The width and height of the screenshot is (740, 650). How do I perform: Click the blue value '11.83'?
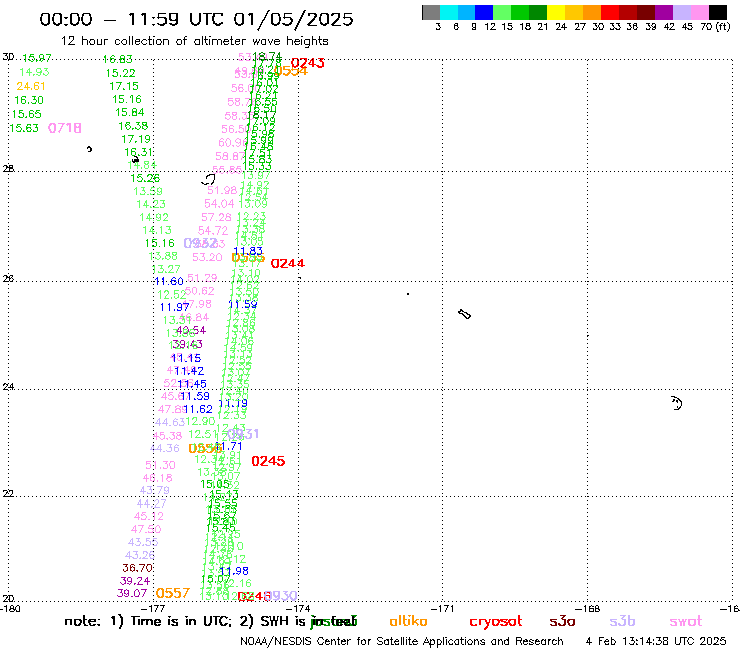coord(248,251)
